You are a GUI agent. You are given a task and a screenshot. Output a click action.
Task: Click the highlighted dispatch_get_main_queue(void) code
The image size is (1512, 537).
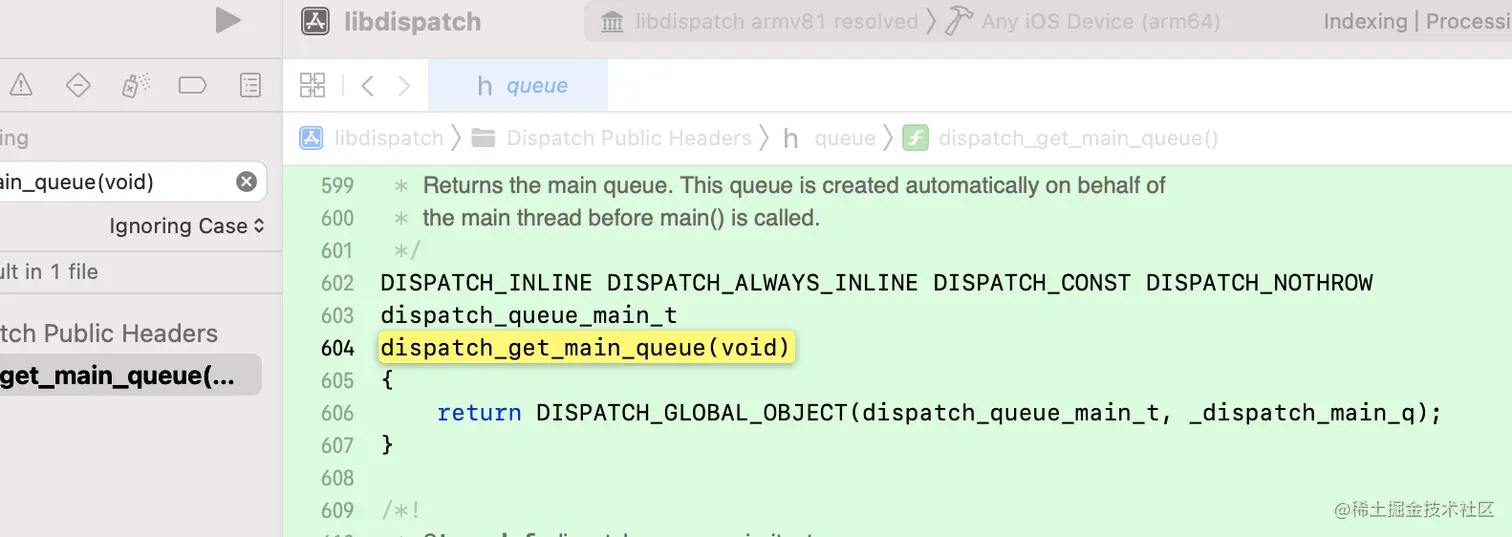(x=586, y=348)
